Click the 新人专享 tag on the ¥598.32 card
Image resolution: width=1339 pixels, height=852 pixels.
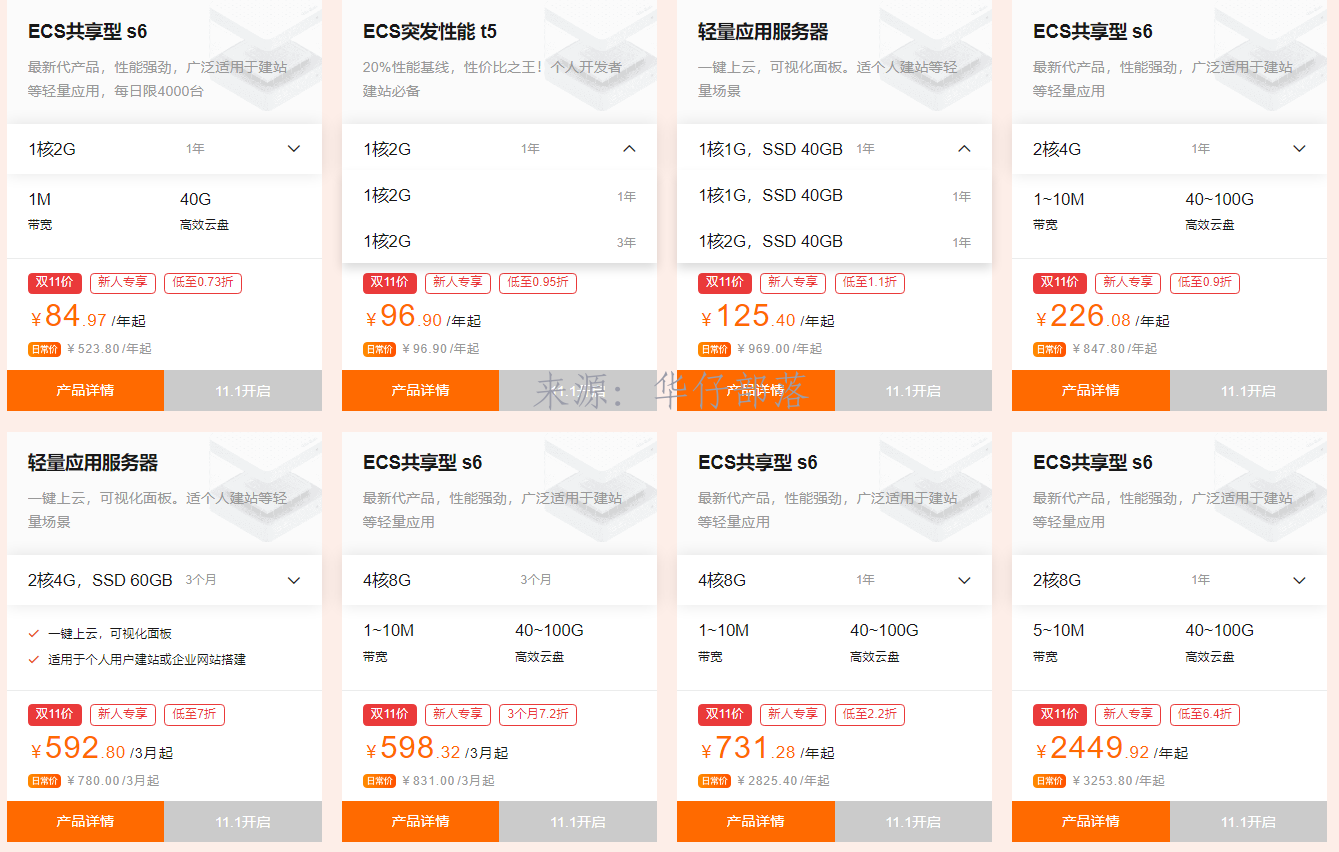458,714
